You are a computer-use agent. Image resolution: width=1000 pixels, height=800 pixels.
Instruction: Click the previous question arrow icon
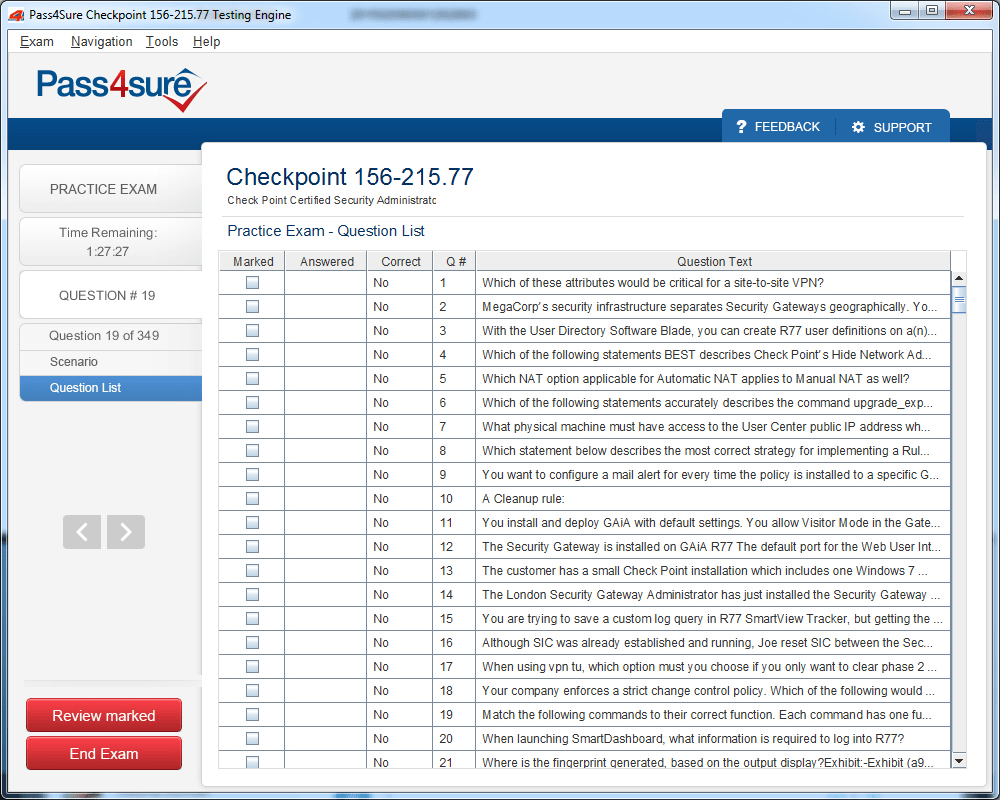[82, 532]
